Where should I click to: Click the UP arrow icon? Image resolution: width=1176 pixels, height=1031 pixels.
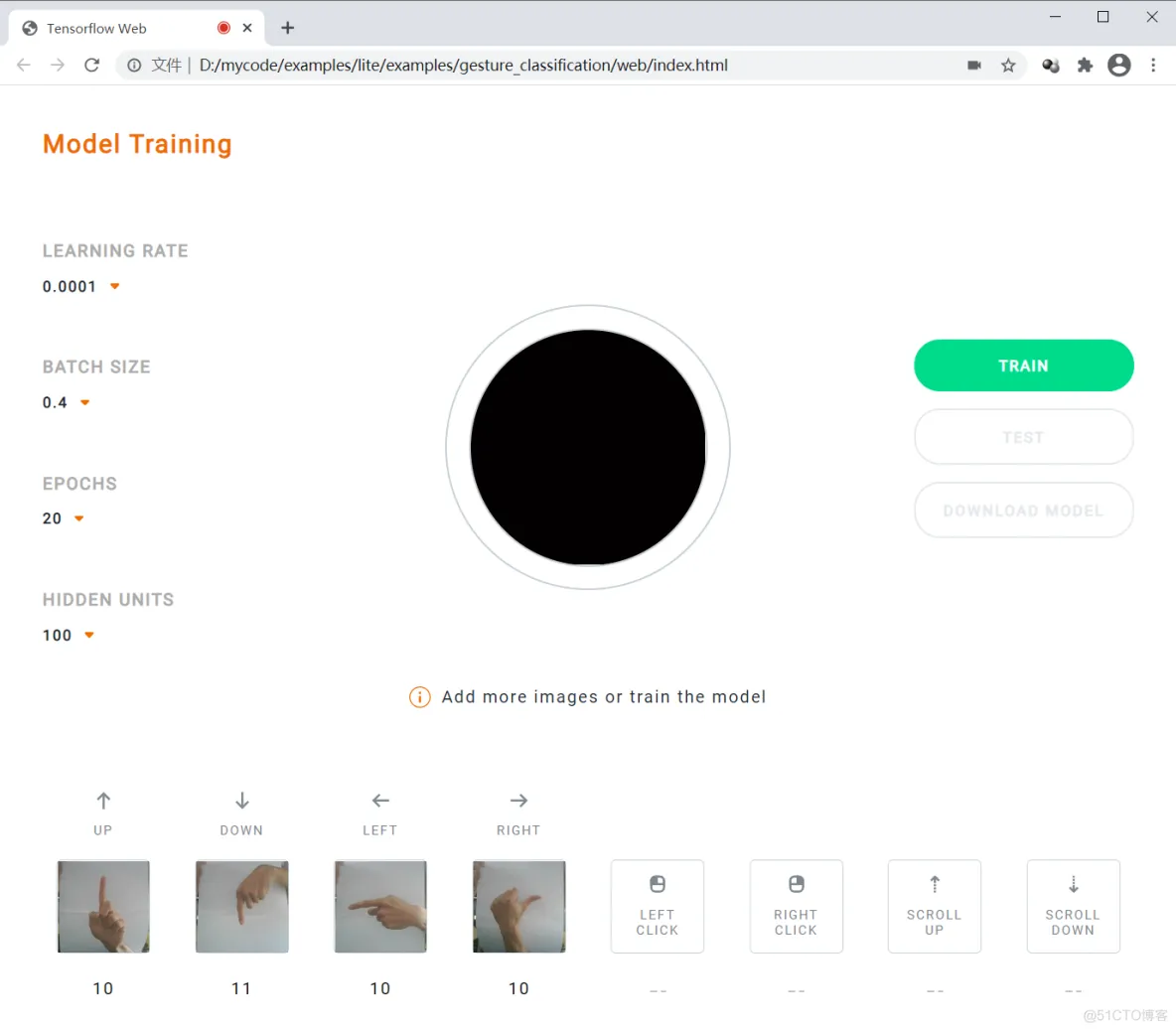click(x=103, y=800)
